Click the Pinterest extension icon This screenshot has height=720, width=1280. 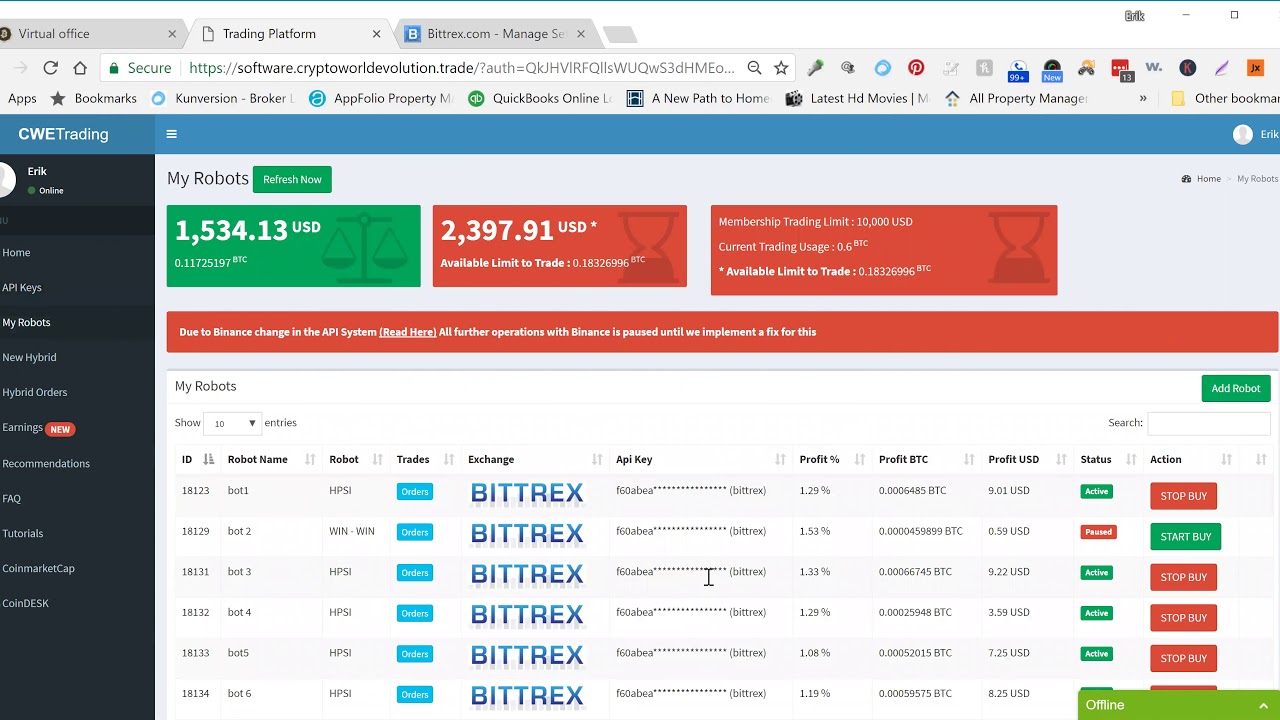[x=916, y=68]
